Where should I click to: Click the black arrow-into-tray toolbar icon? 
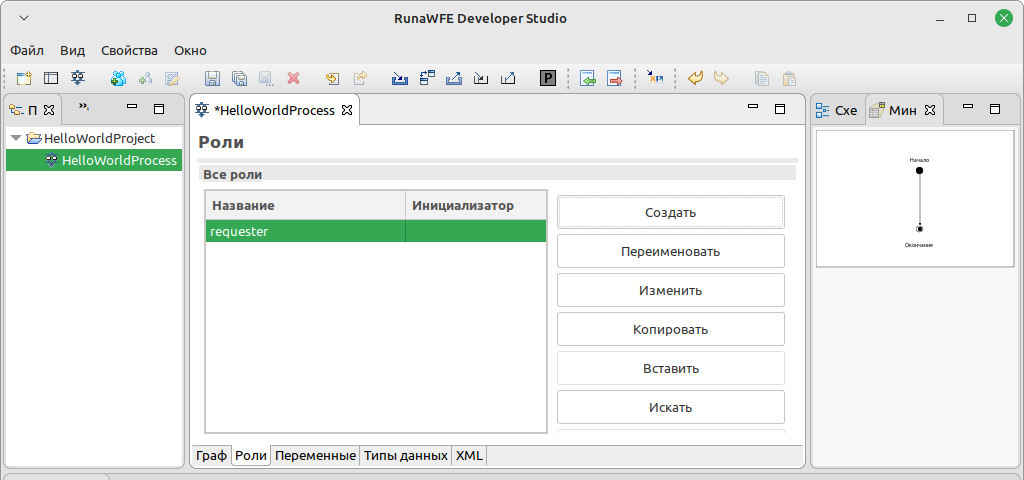coord(481,79)
